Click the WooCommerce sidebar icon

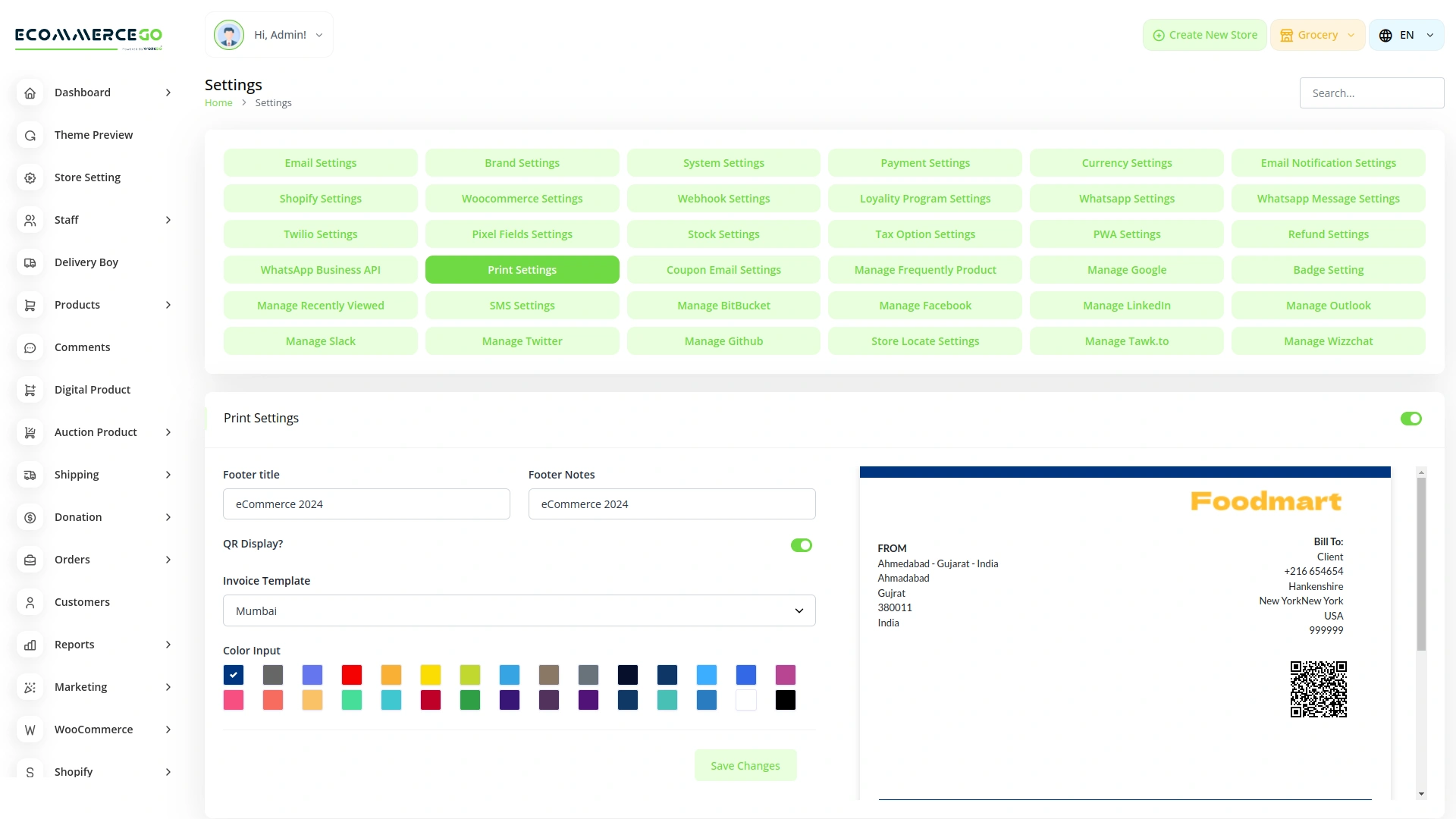pos(30,730)
